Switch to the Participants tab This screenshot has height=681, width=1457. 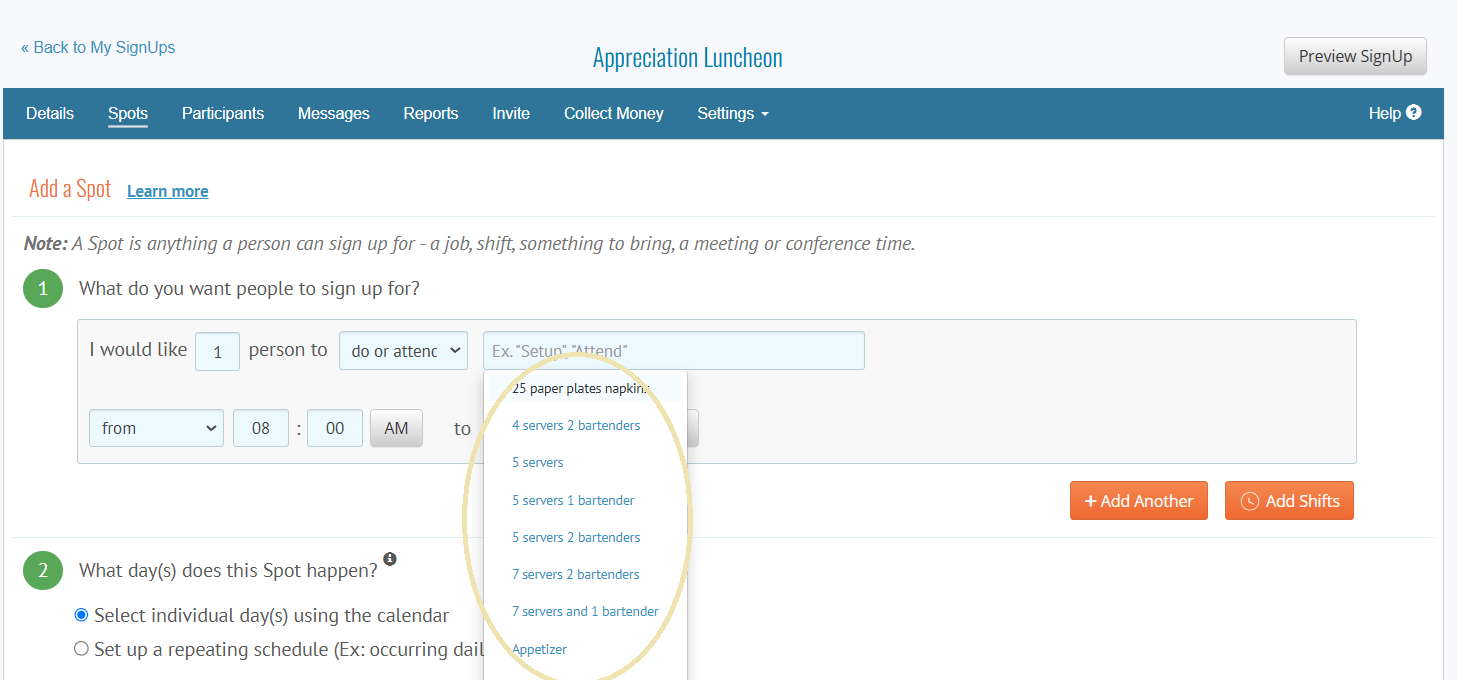(223, 114)
